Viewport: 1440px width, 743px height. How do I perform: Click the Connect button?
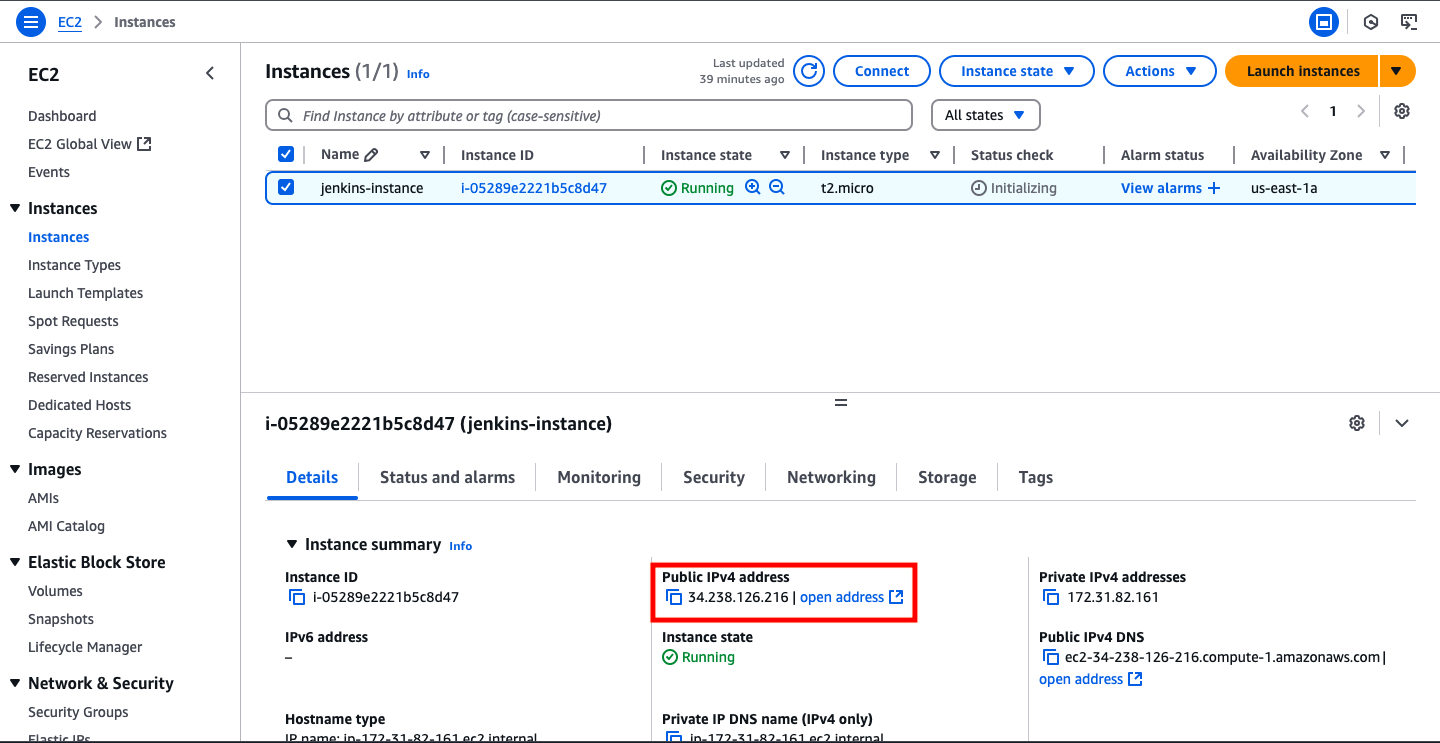(882, 71)
